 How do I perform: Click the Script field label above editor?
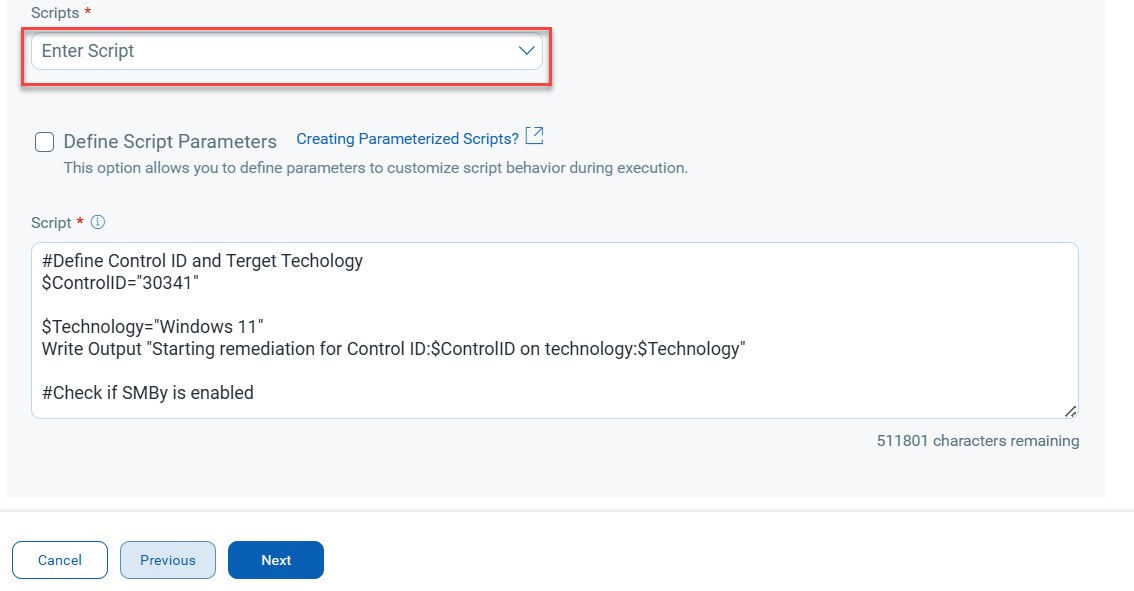coord(51,223)
